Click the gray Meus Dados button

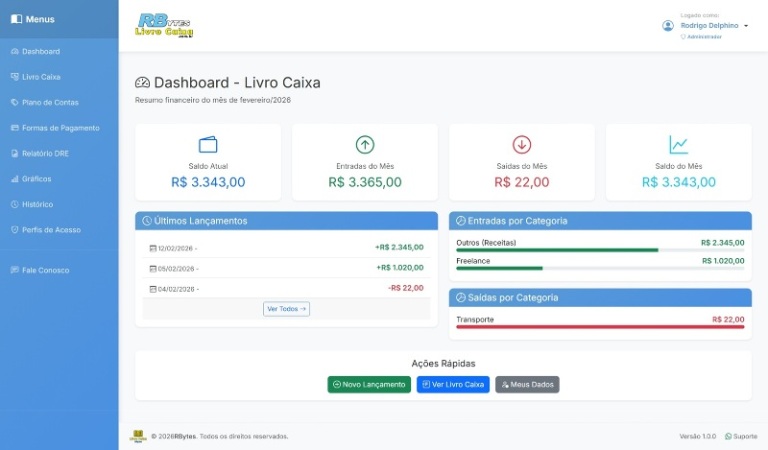tap(527, 384)
